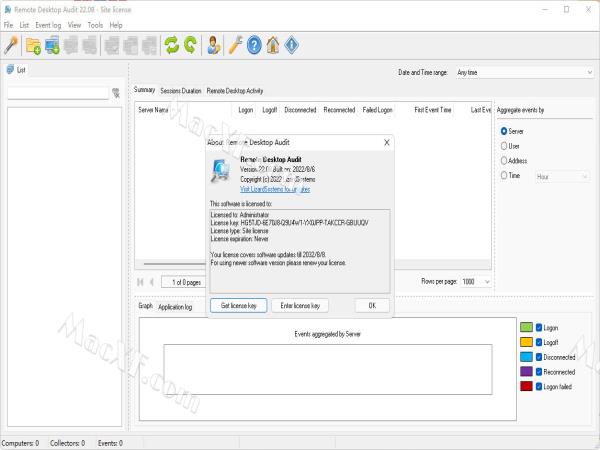Open the user person toolbar icon

pyautogui.click(x=213, y=45)
